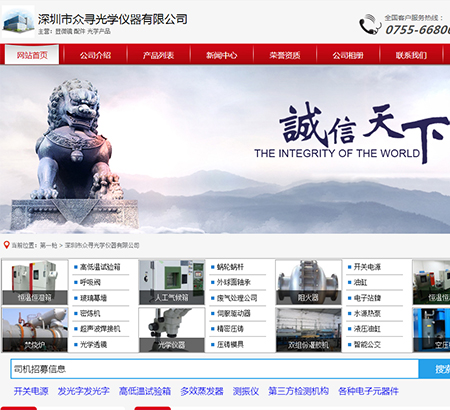Click the 第三方检测机构 keyword link
The width and height of the screenshot is (450, 410).
(x=299, y=391)
